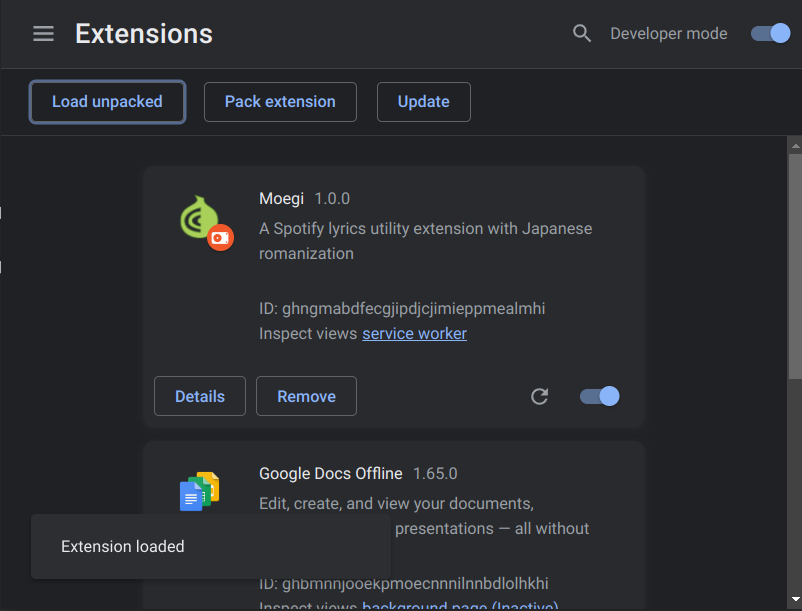Disable the Moegi extension toggle
The image size is (802, 611).
click(x=599, y=396)
